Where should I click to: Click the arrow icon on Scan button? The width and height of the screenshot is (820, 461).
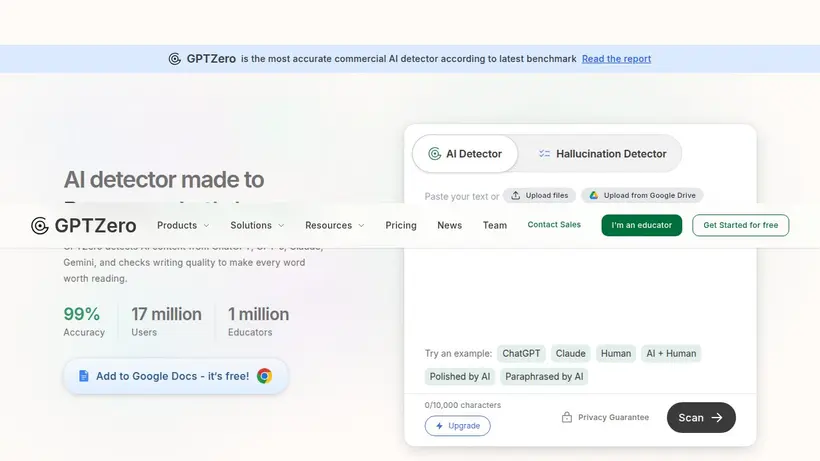(717, 417)
